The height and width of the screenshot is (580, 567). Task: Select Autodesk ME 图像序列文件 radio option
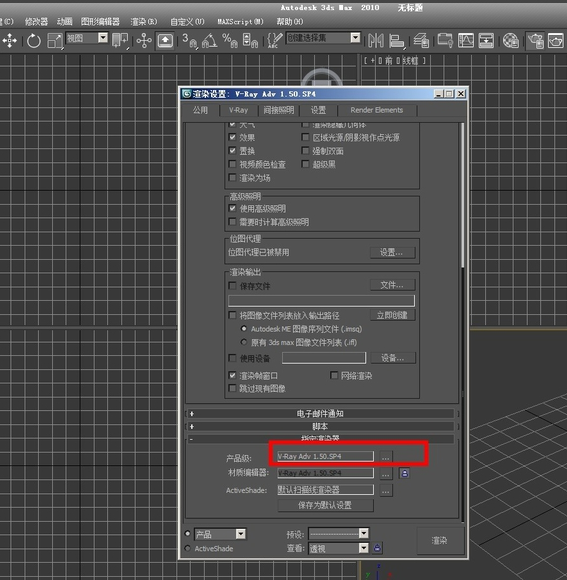pyautogui.click(x=244, y=328)
